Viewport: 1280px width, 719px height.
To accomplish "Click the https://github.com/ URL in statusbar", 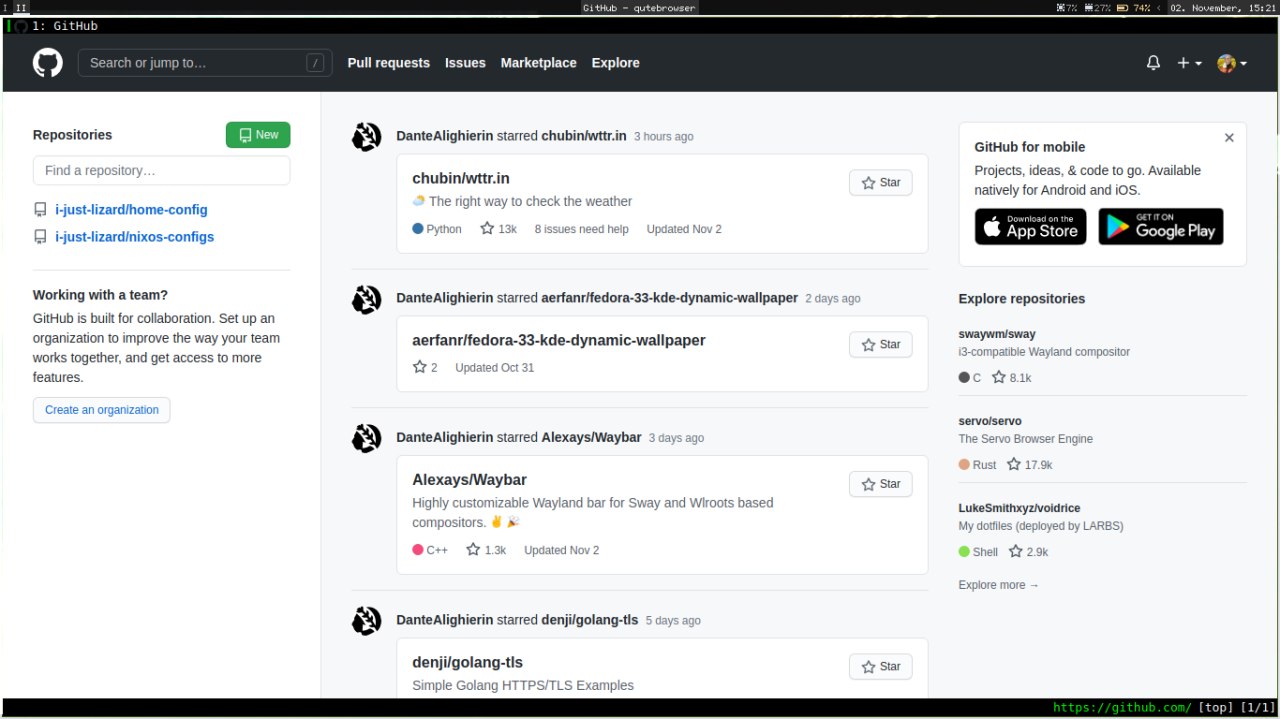I will 1122,707.
